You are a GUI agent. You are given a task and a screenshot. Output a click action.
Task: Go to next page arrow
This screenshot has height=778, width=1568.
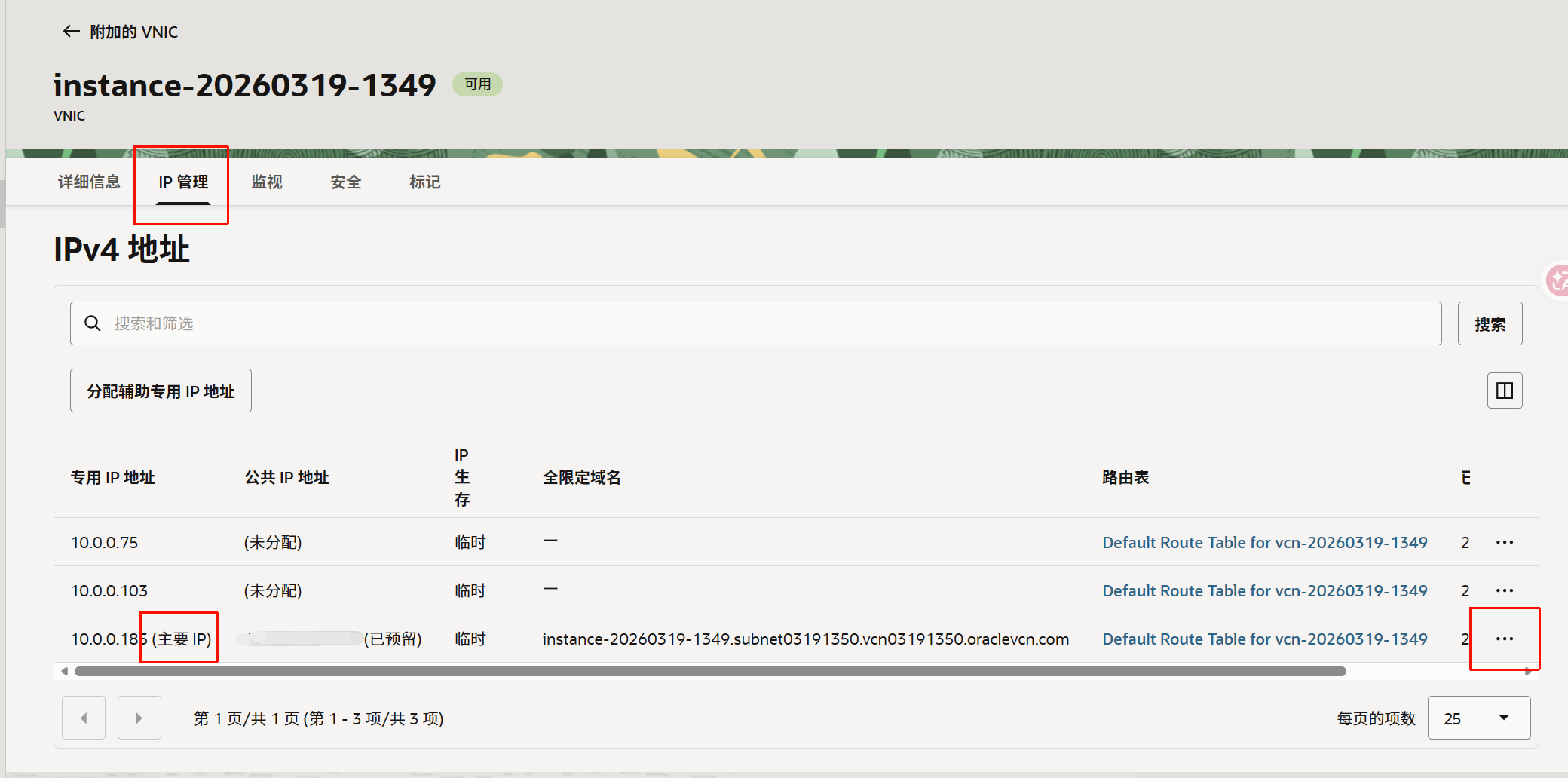[139, 718]
